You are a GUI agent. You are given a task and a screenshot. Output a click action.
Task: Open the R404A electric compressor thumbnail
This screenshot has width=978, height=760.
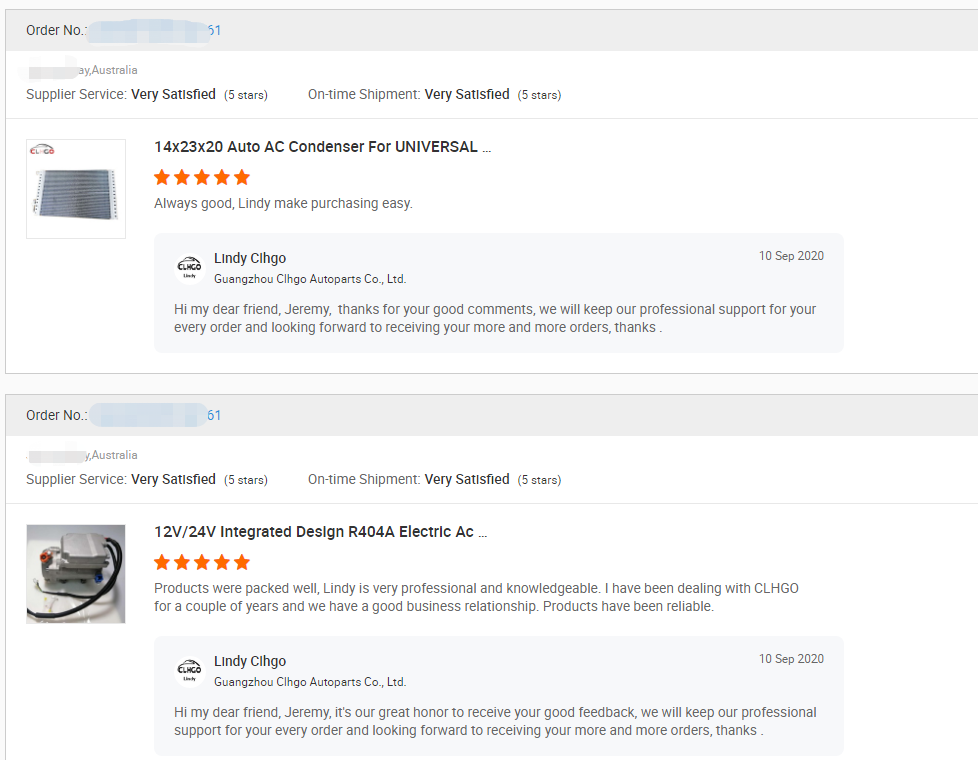tap(76, 574)
